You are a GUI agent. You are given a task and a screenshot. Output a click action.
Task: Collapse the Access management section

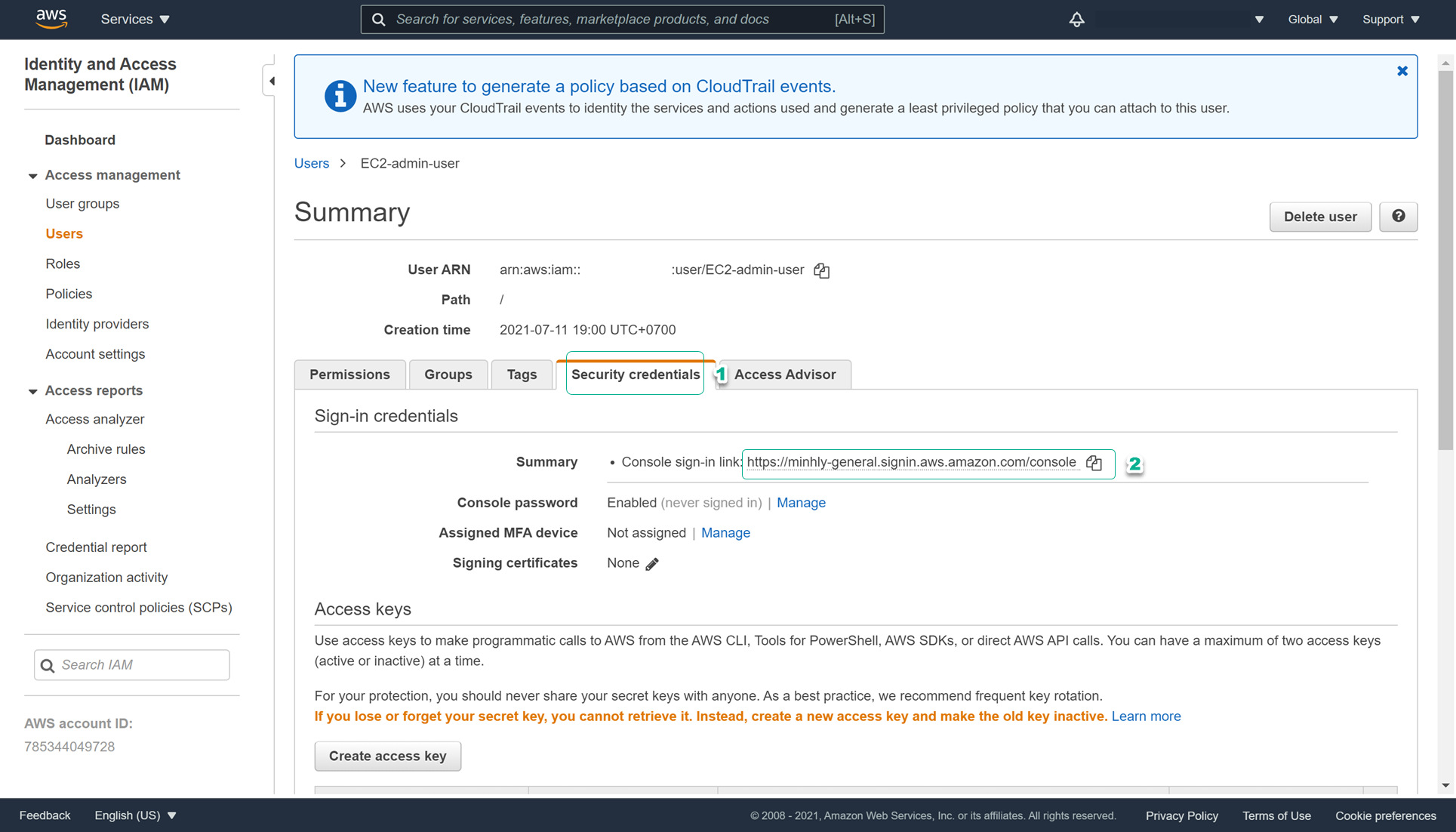[32, 176]
